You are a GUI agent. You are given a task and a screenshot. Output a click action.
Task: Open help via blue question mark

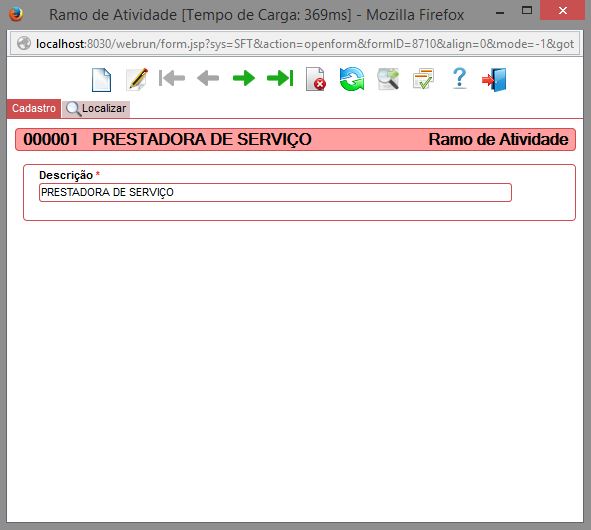[x=459, y=78]
